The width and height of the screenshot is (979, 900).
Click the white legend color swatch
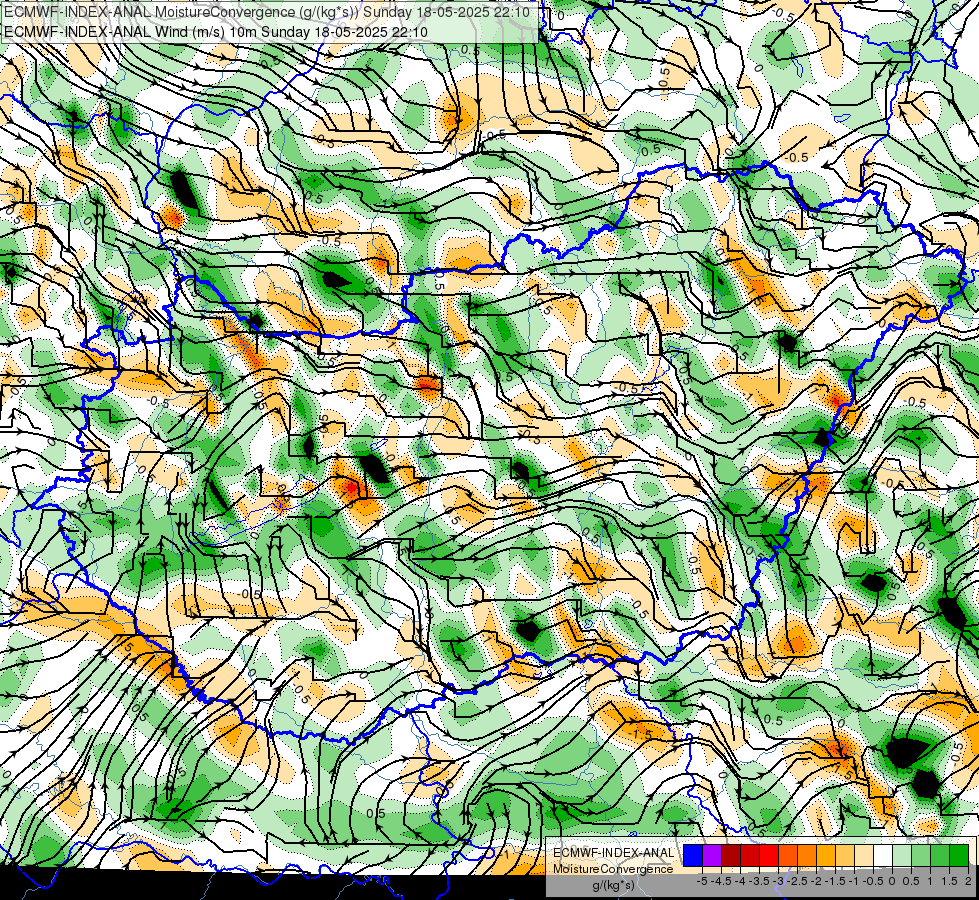click(x=883, y=855)
